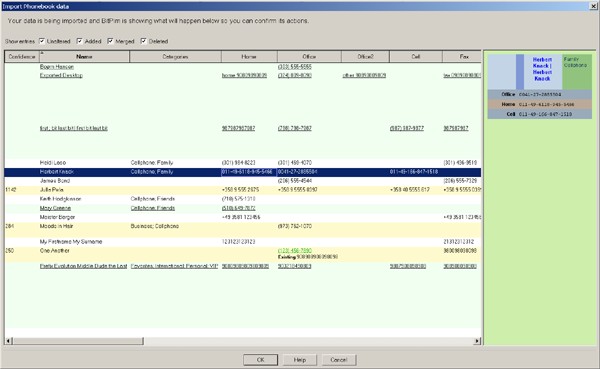Sort by the Confidence column header
The image size is (600, 369).
(22, 57)
